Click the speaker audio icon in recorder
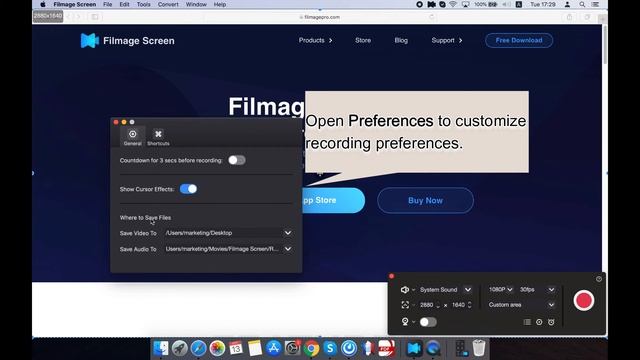 (x=404, y=290)
